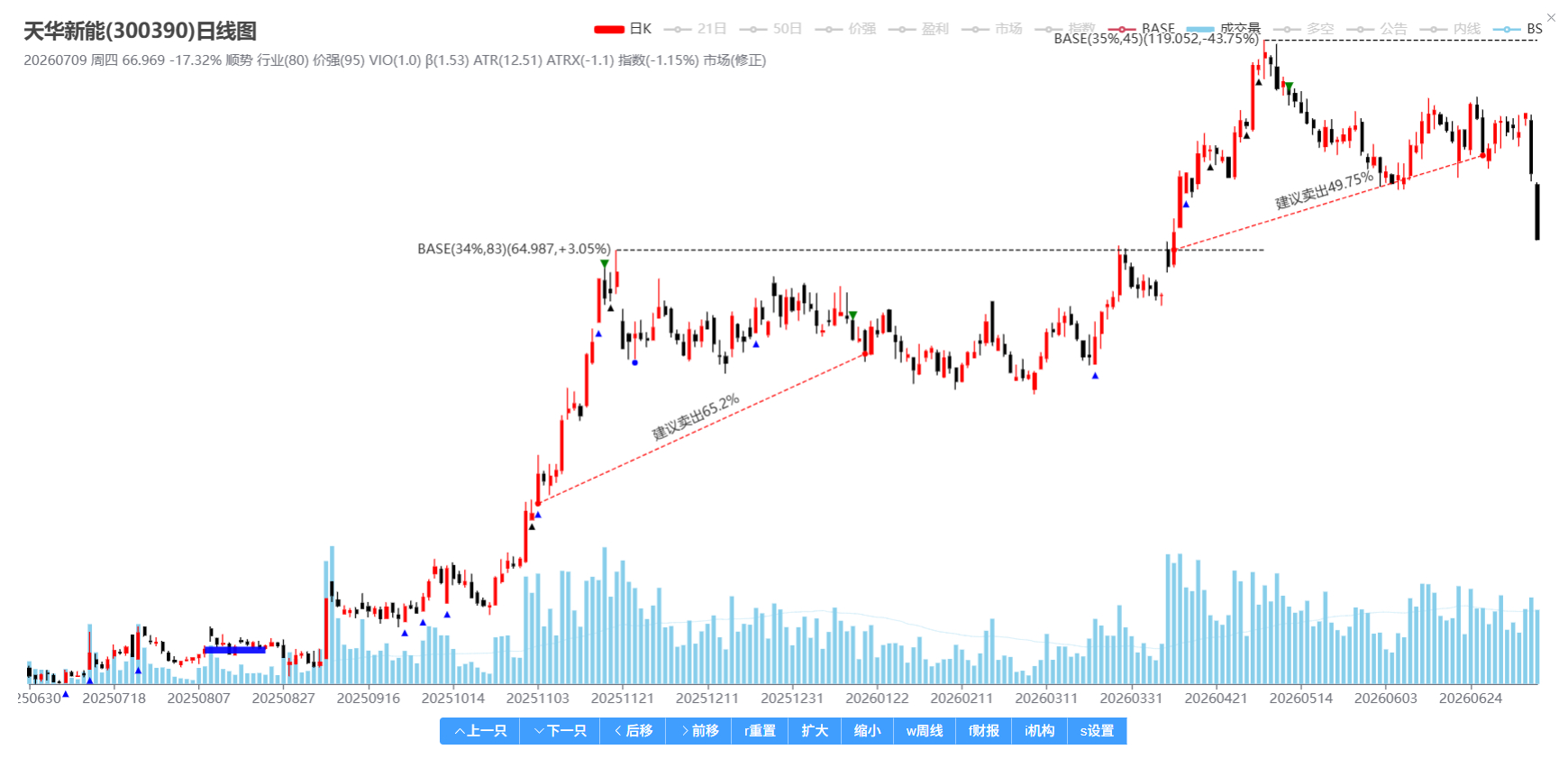Click the chart title 天华新能(300390)日线图

(140, 32)
